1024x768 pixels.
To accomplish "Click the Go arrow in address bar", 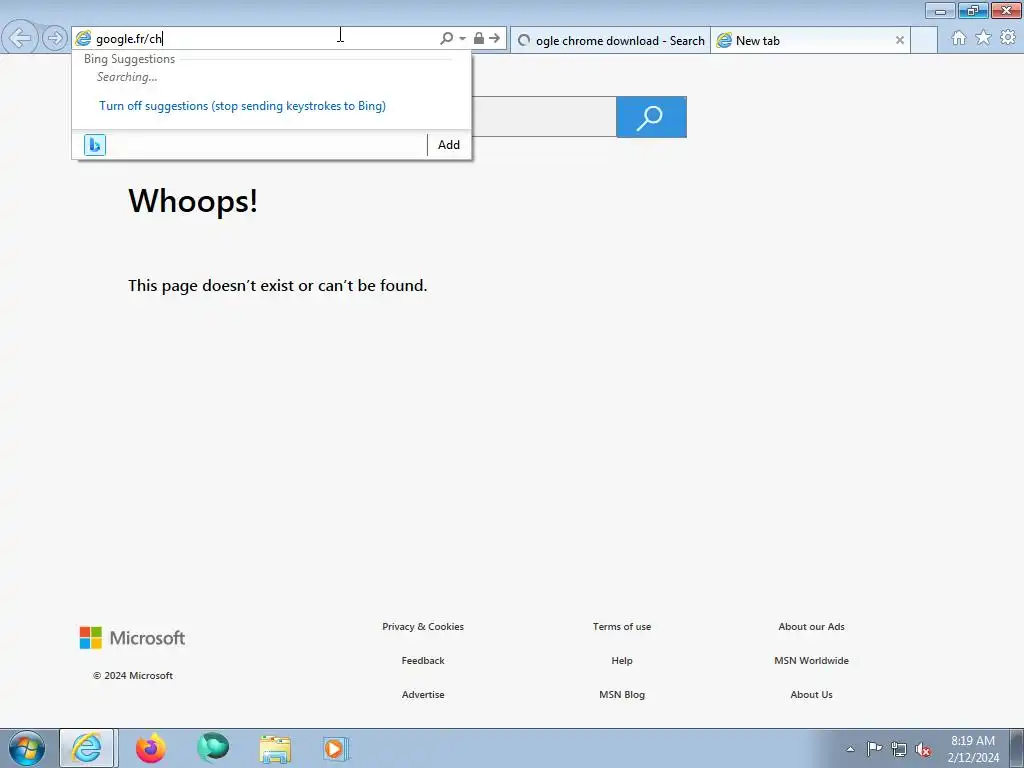I will (494, 39).
